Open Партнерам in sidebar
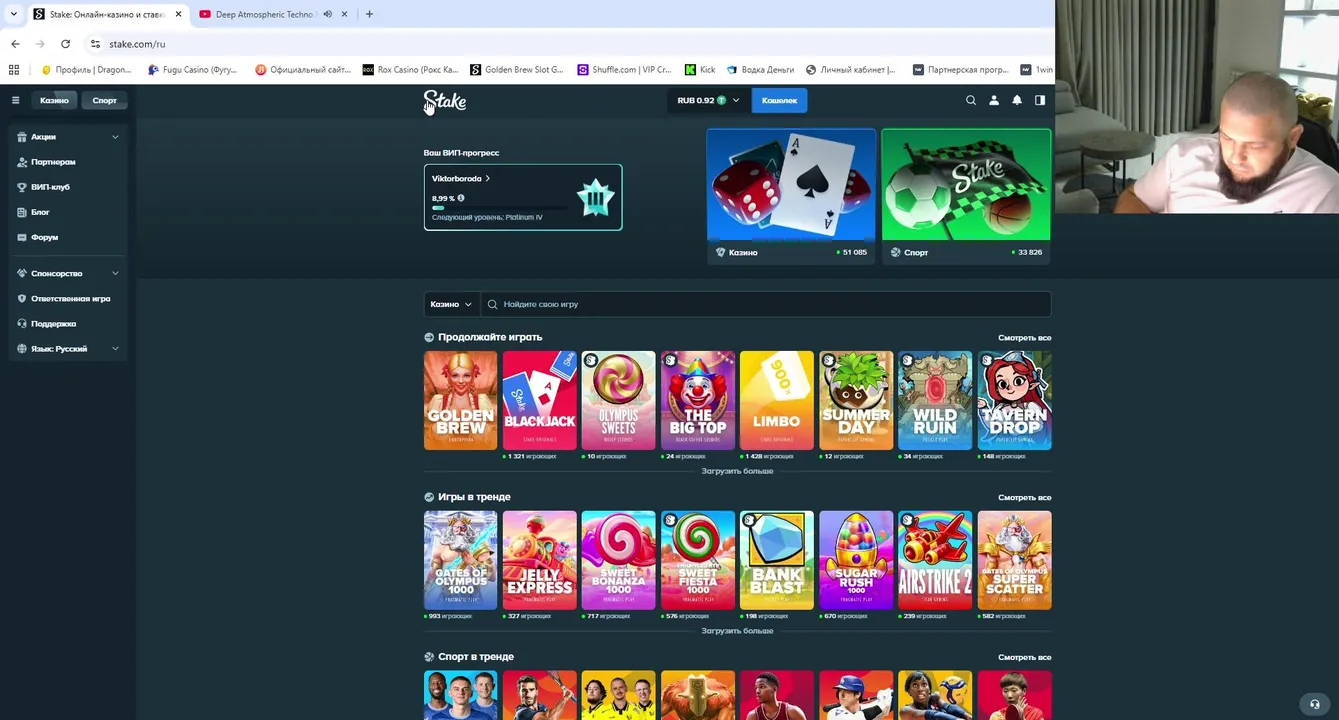The width and height of the screenshot is (1339, 720). (x=53, y=162)
